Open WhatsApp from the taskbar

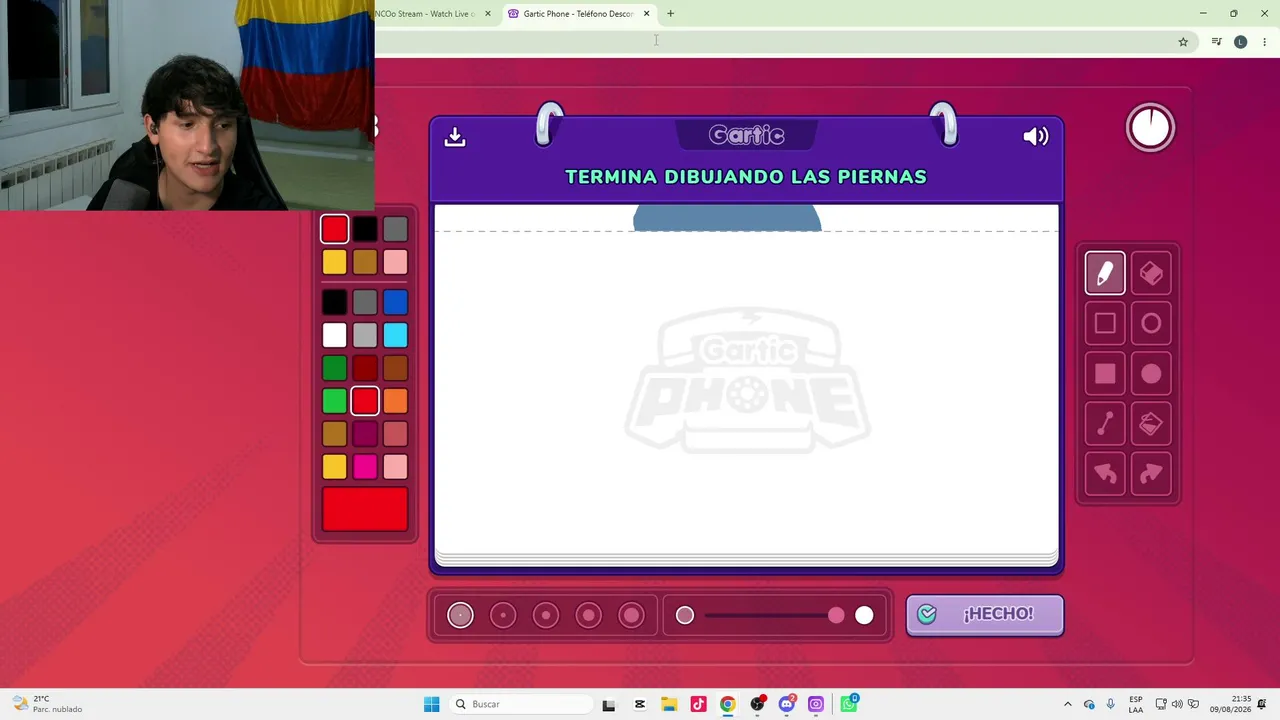[849, 704]
